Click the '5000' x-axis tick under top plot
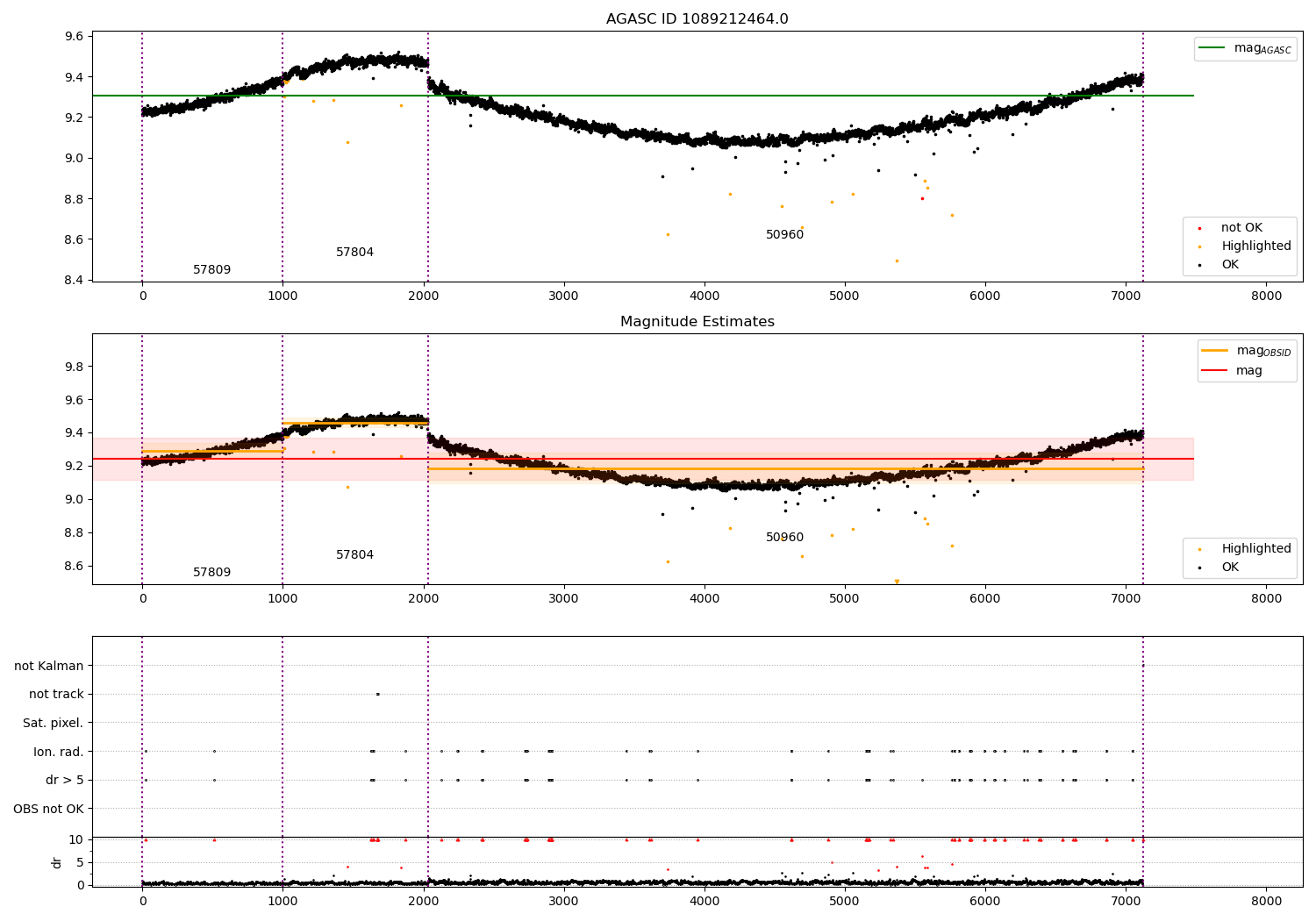This screenshot has width=1316, height=921. pyautogui.click(x=845, y=296)
